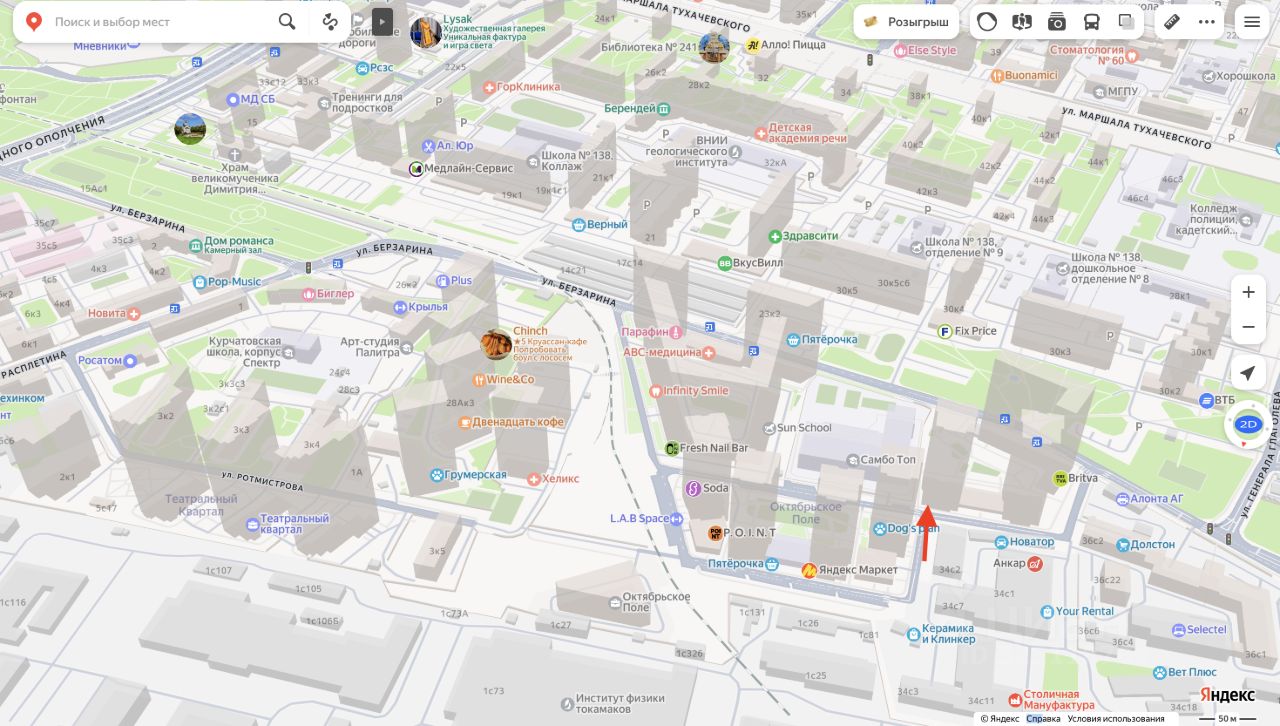Open the church photo thumbnail near Храм
Viewport: 1280px width, 726px height.
pos(190,129)
